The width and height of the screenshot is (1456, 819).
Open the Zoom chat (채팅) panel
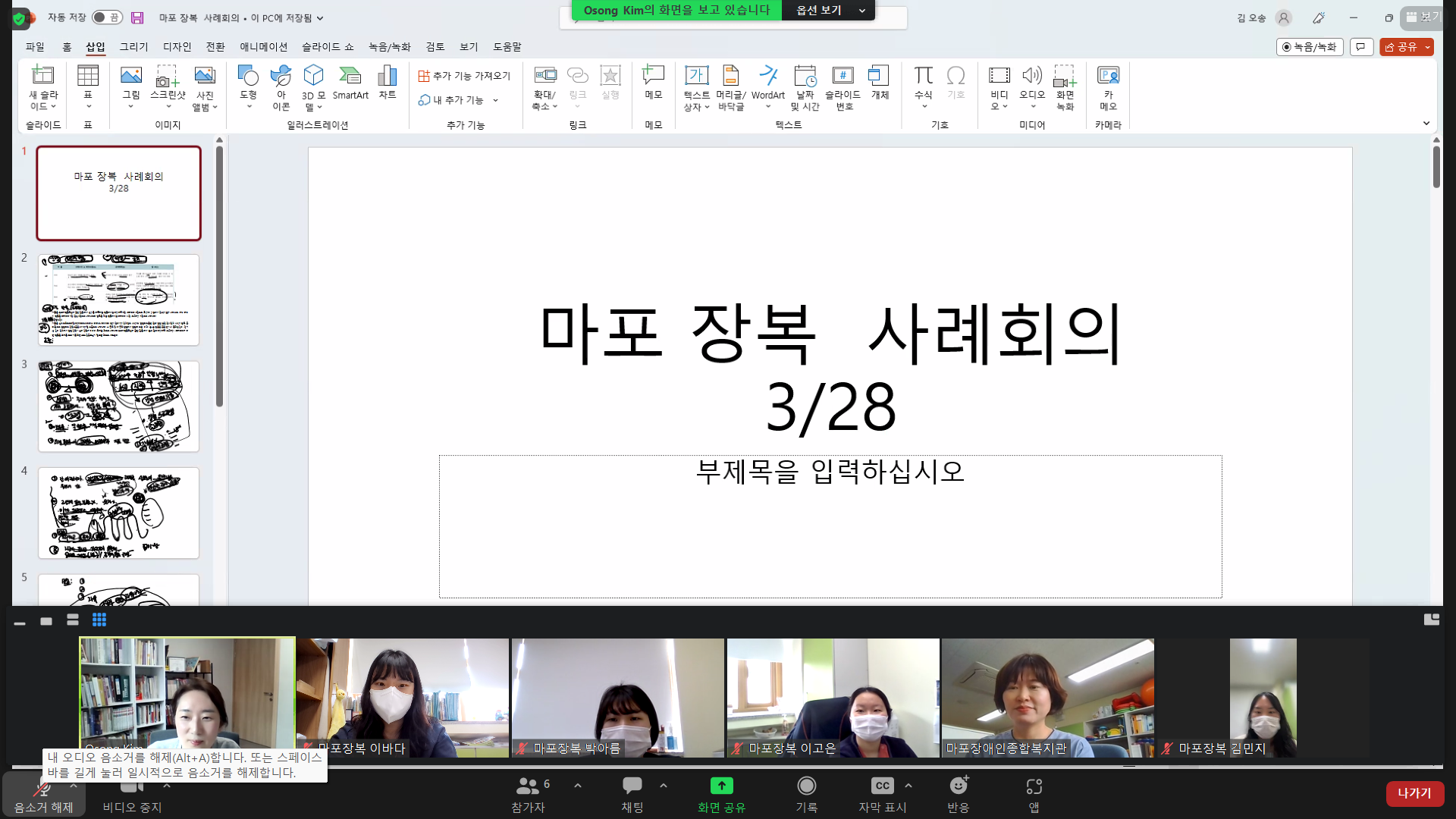[x=632, y=794]
